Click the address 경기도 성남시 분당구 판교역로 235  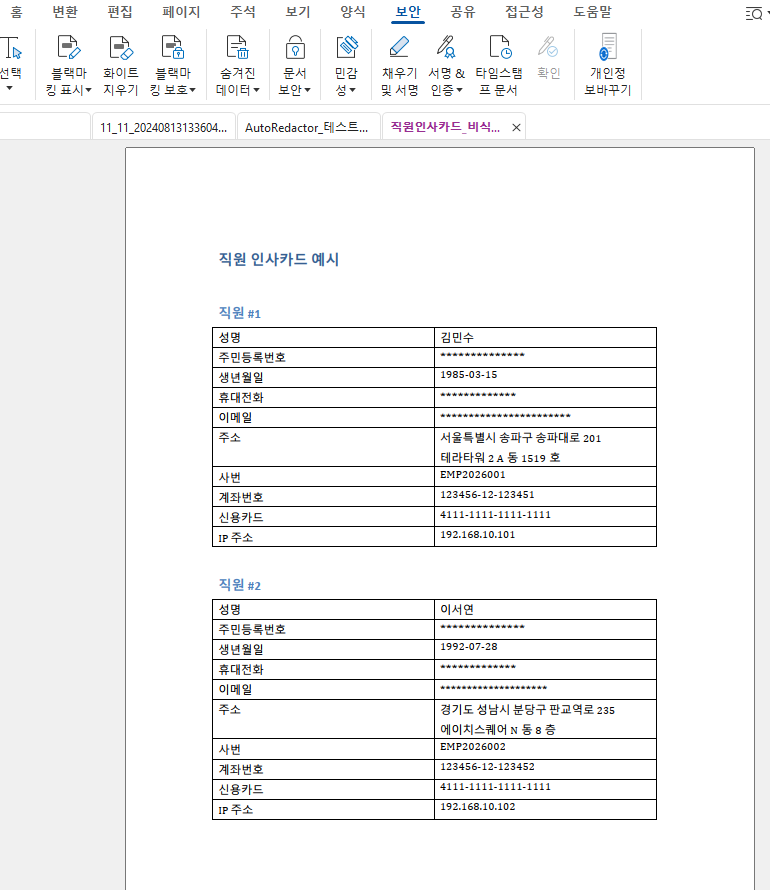pyautogui.click(x=527, y=710)
